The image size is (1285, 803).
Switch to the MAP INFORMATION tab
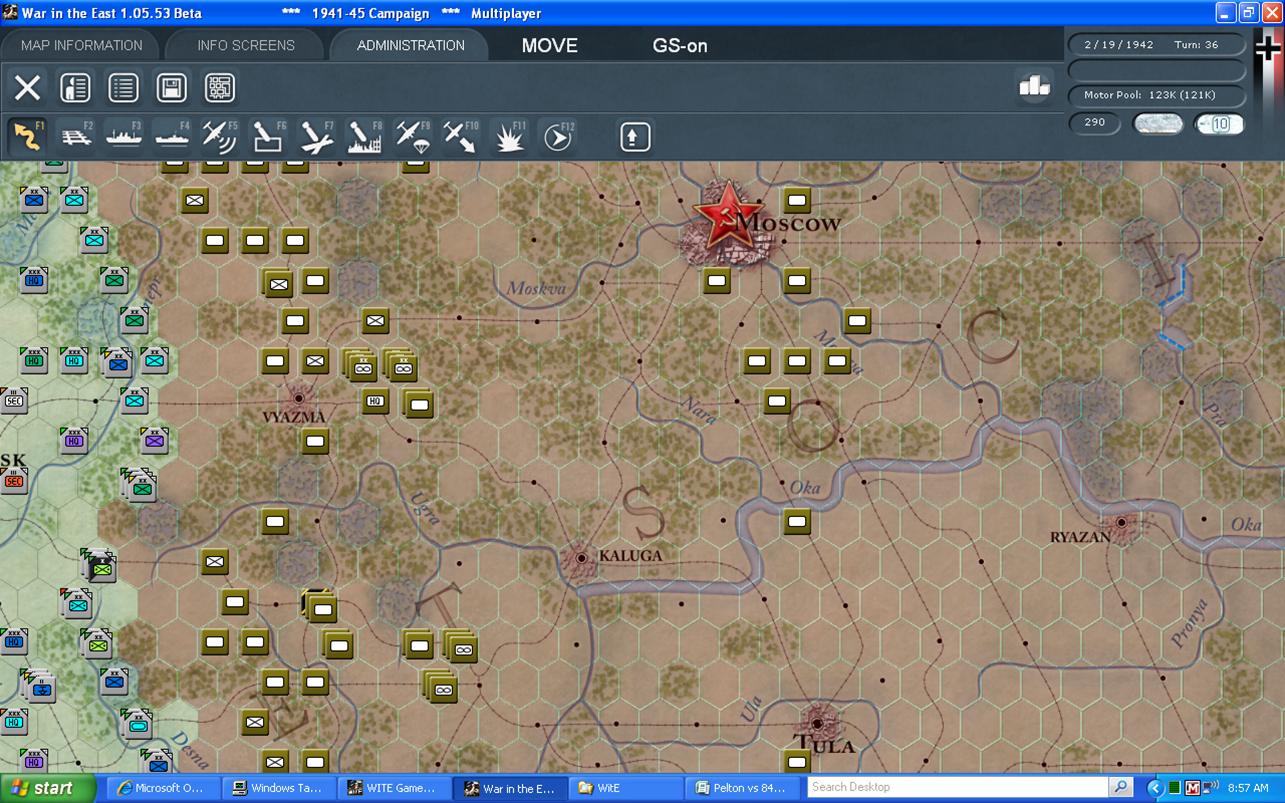81,45
